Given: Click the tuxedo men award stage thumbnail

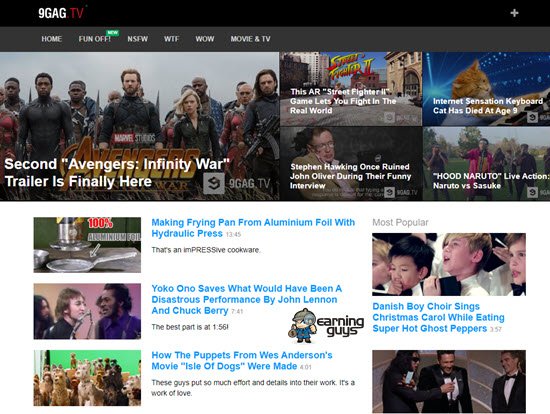Looking at the screenshot, I should 449,382.
